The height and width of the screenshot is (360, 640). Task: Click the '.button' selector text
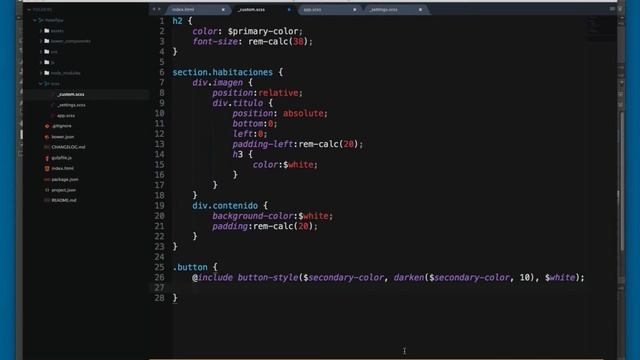point(190,267)
